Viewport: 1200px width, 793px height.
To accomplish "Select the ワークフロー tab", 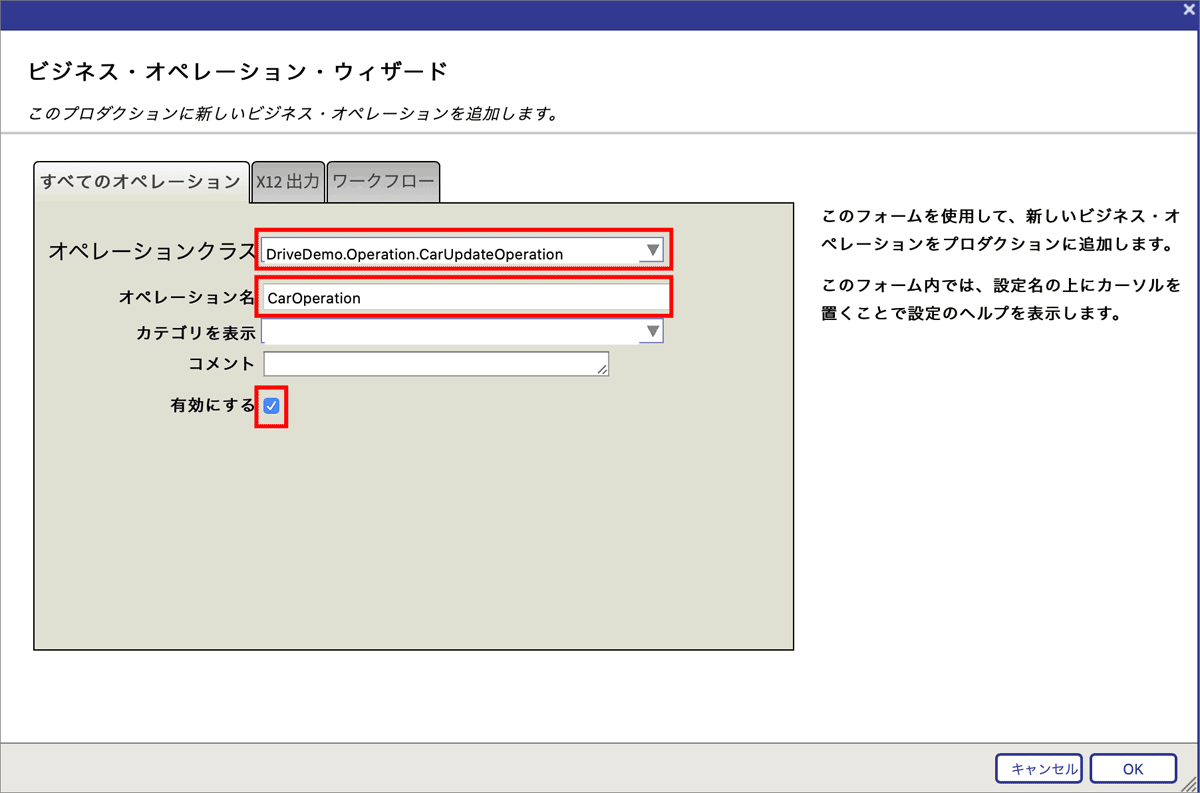I will tap(384, 182).
